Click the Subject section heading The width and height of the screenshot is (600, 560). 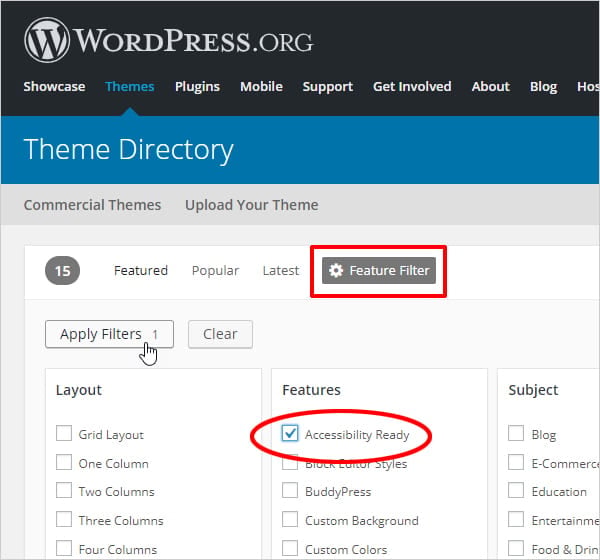[533, 390]
